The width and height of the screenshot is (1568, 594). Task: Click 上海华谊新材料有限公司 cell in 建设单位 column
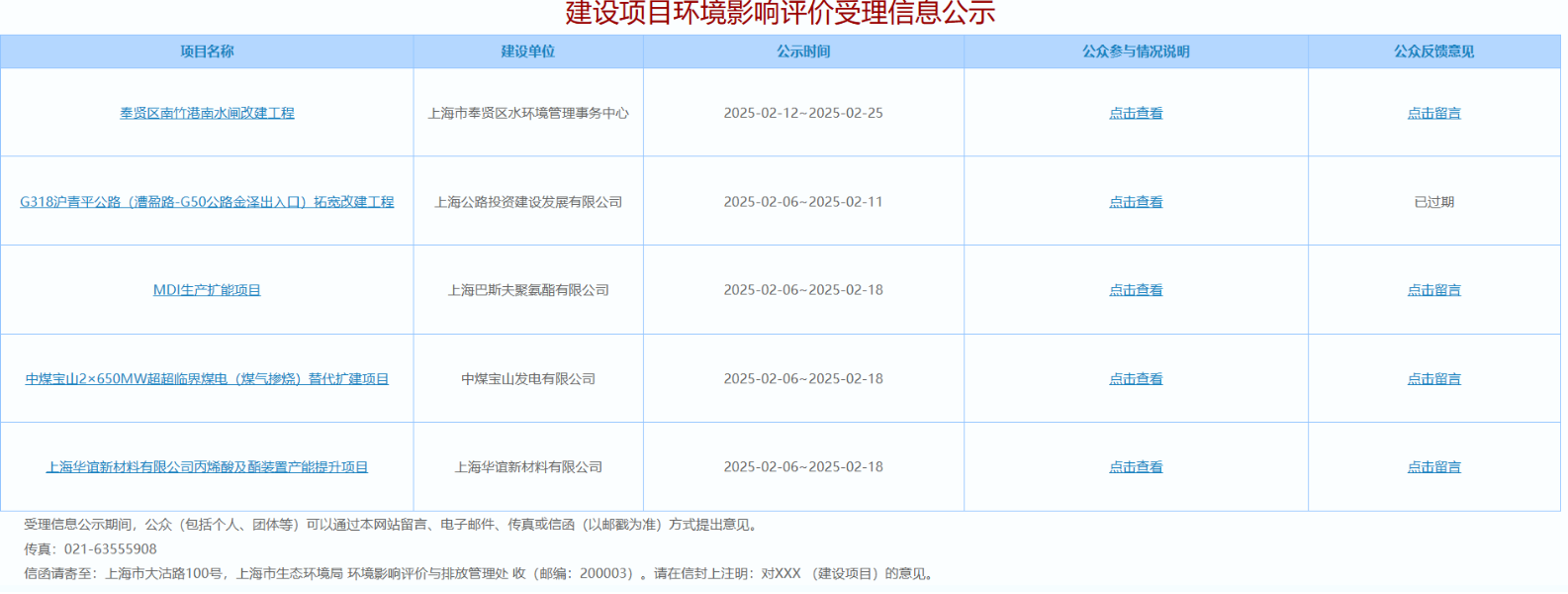[528, 467]
